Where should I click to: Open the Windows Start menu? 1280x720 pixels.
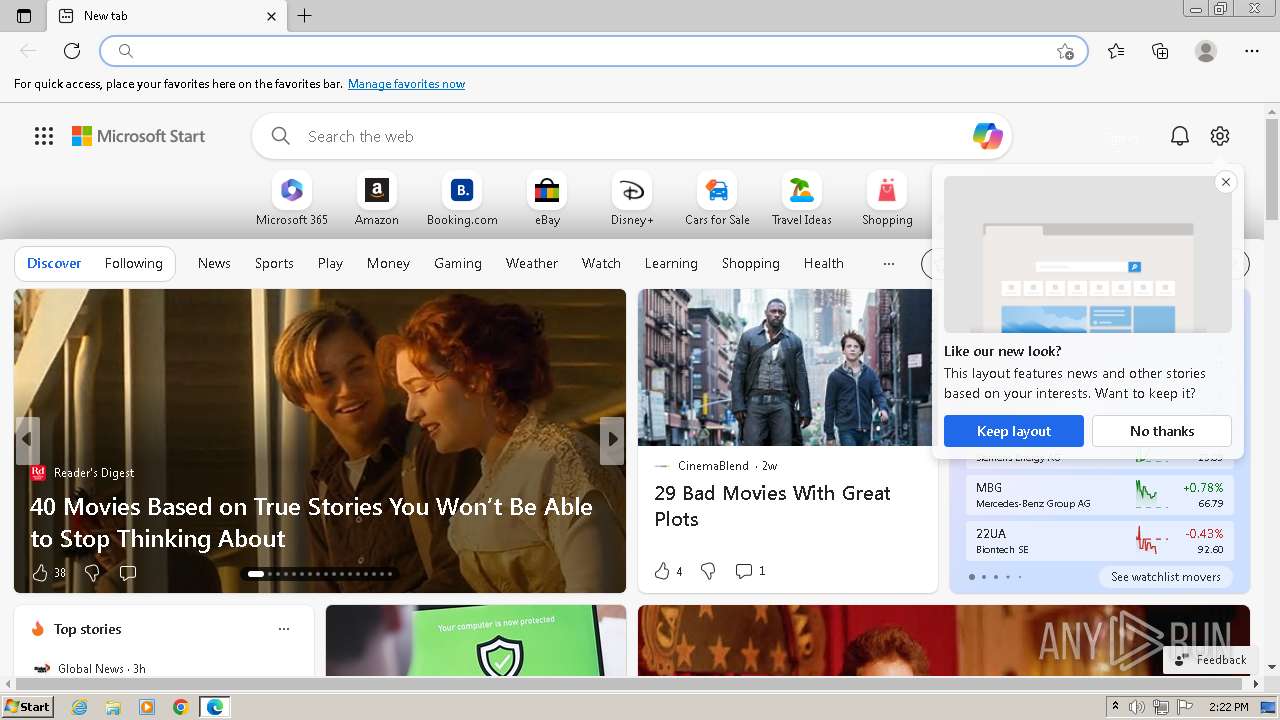28,707
